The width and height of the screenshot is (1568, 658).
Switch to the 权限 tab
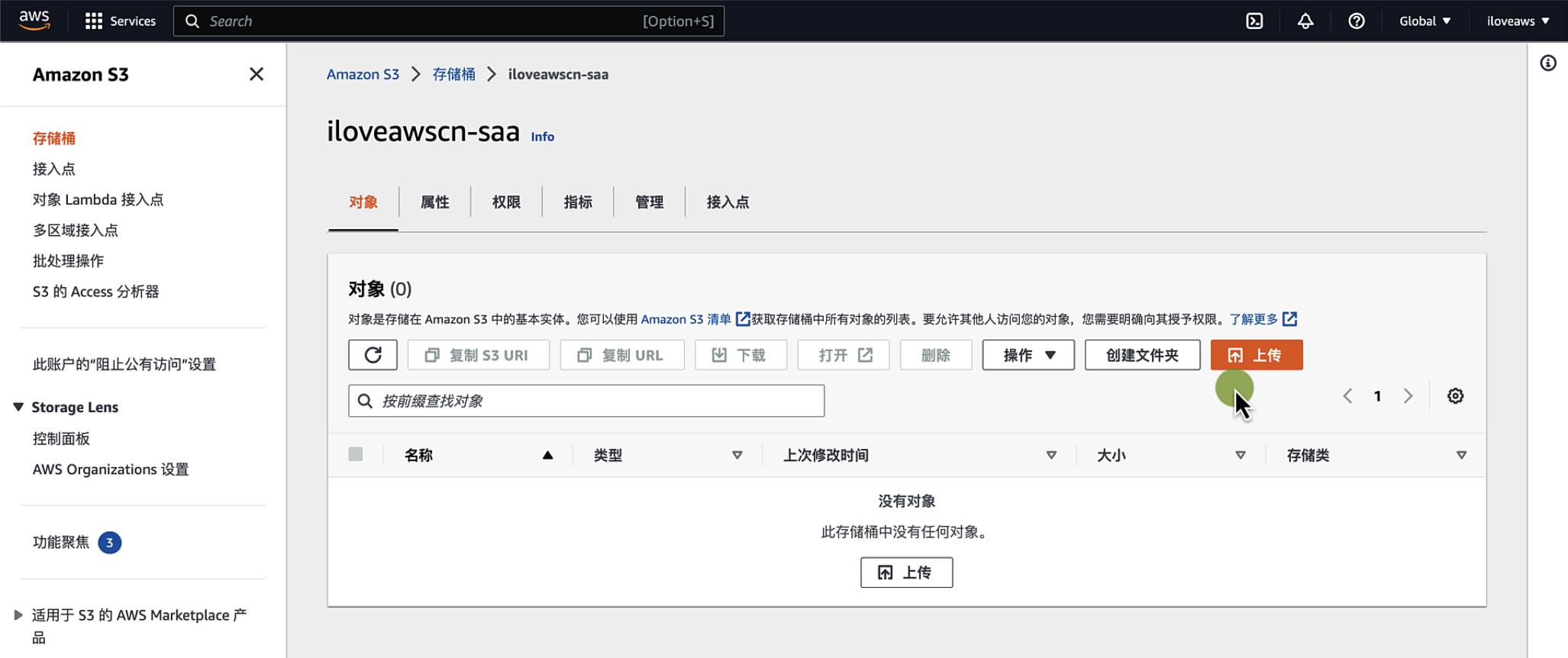[506, 202]
